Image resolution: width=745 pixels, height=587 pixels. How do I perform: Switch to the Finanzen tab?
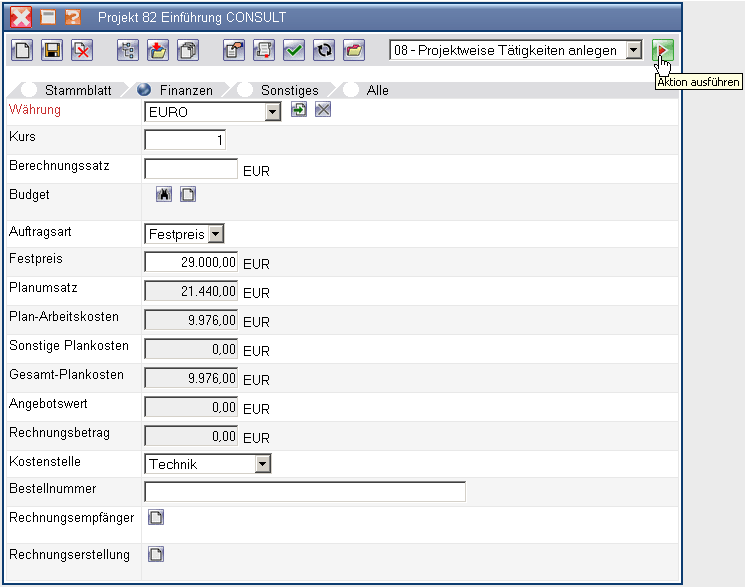pyautogui.click(x=185, y=90)
